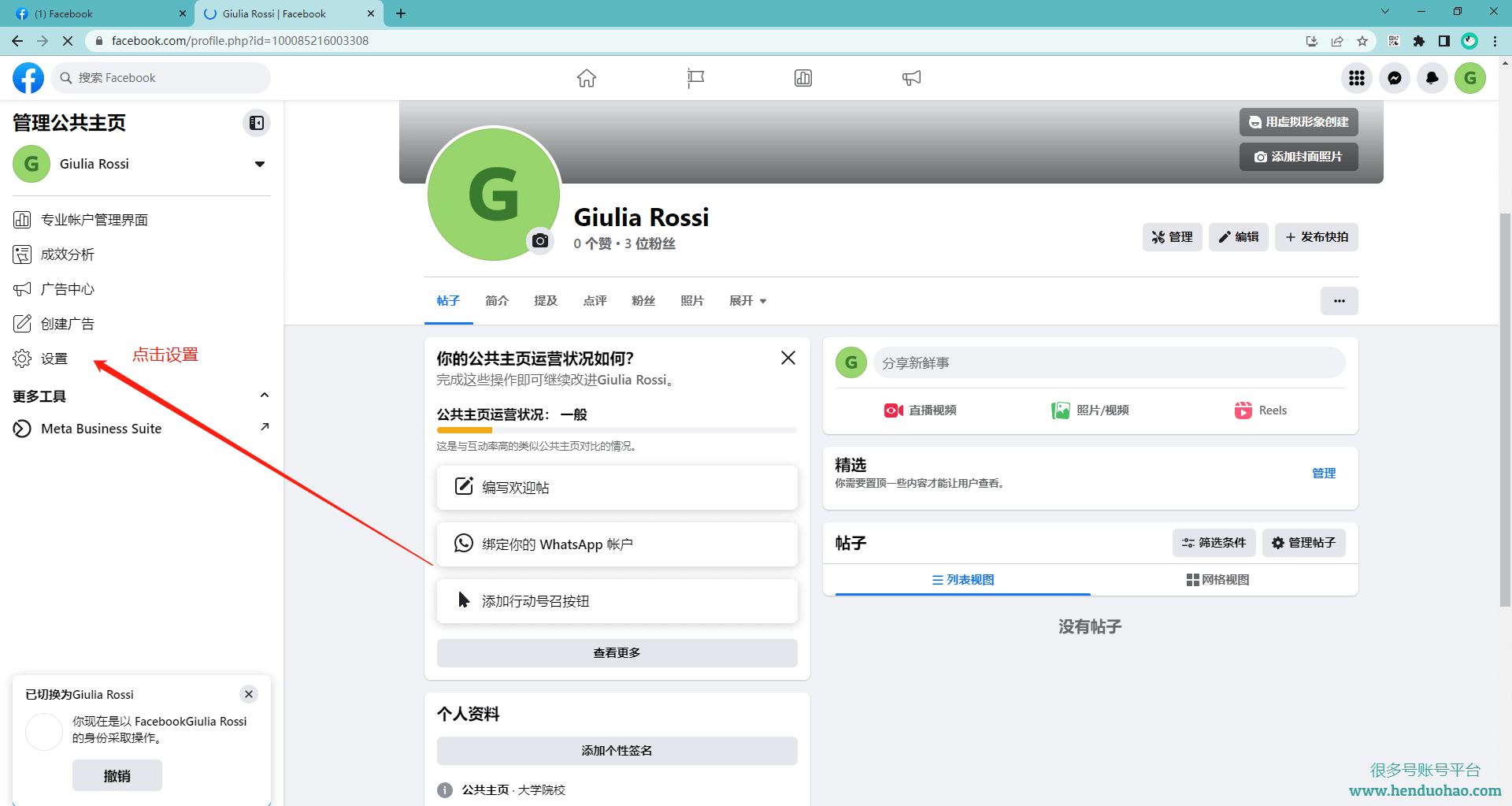
Task: Click the 搜索 Facebook search field
Action: [x=161, y=78]
